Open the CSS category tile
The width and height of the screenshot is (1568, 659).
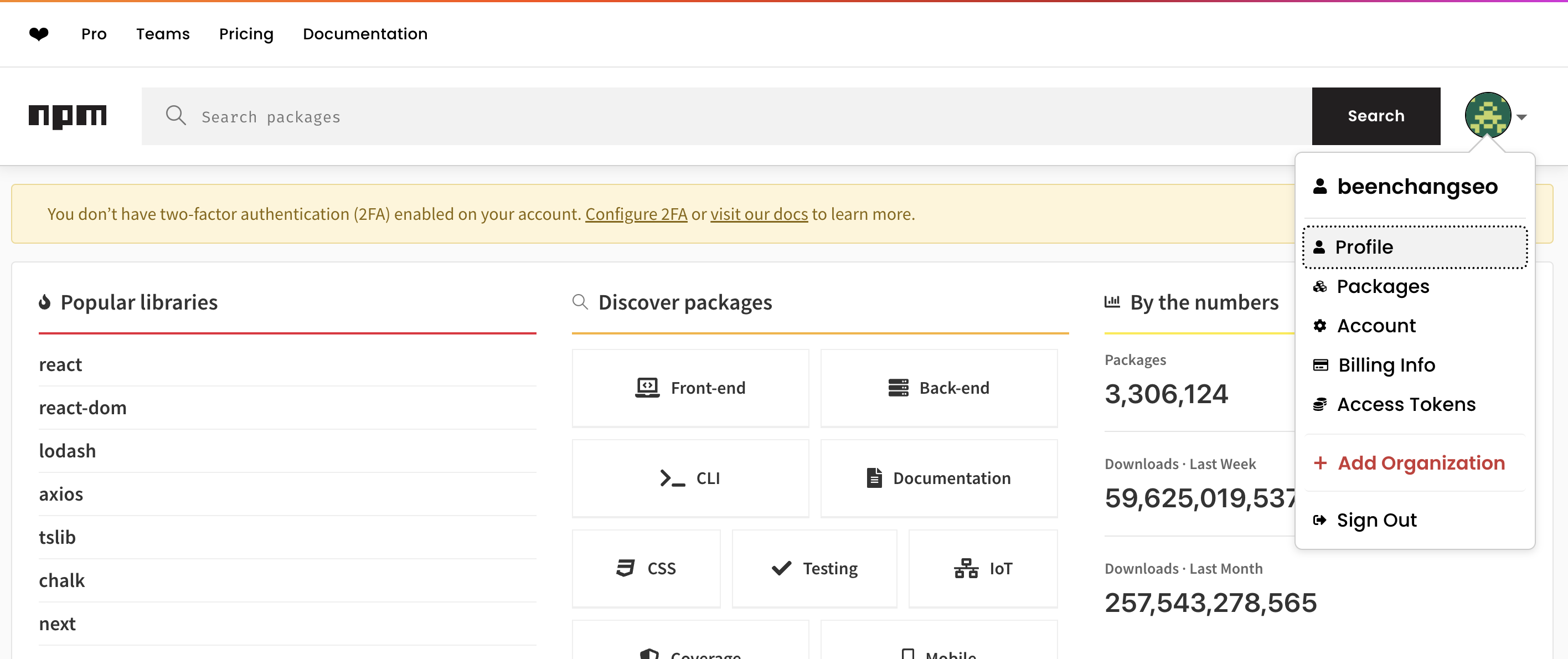point(646,568)
